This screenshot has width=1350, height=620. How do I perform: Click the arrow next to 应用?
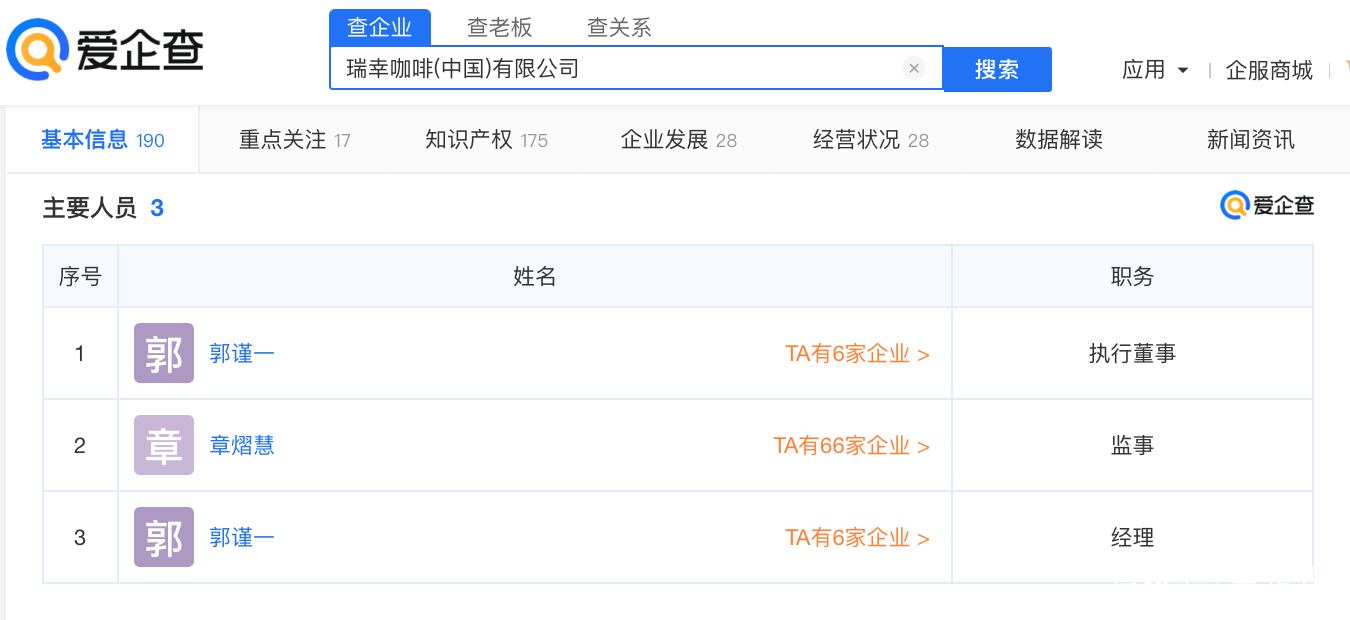click(x=1183, y=71)
